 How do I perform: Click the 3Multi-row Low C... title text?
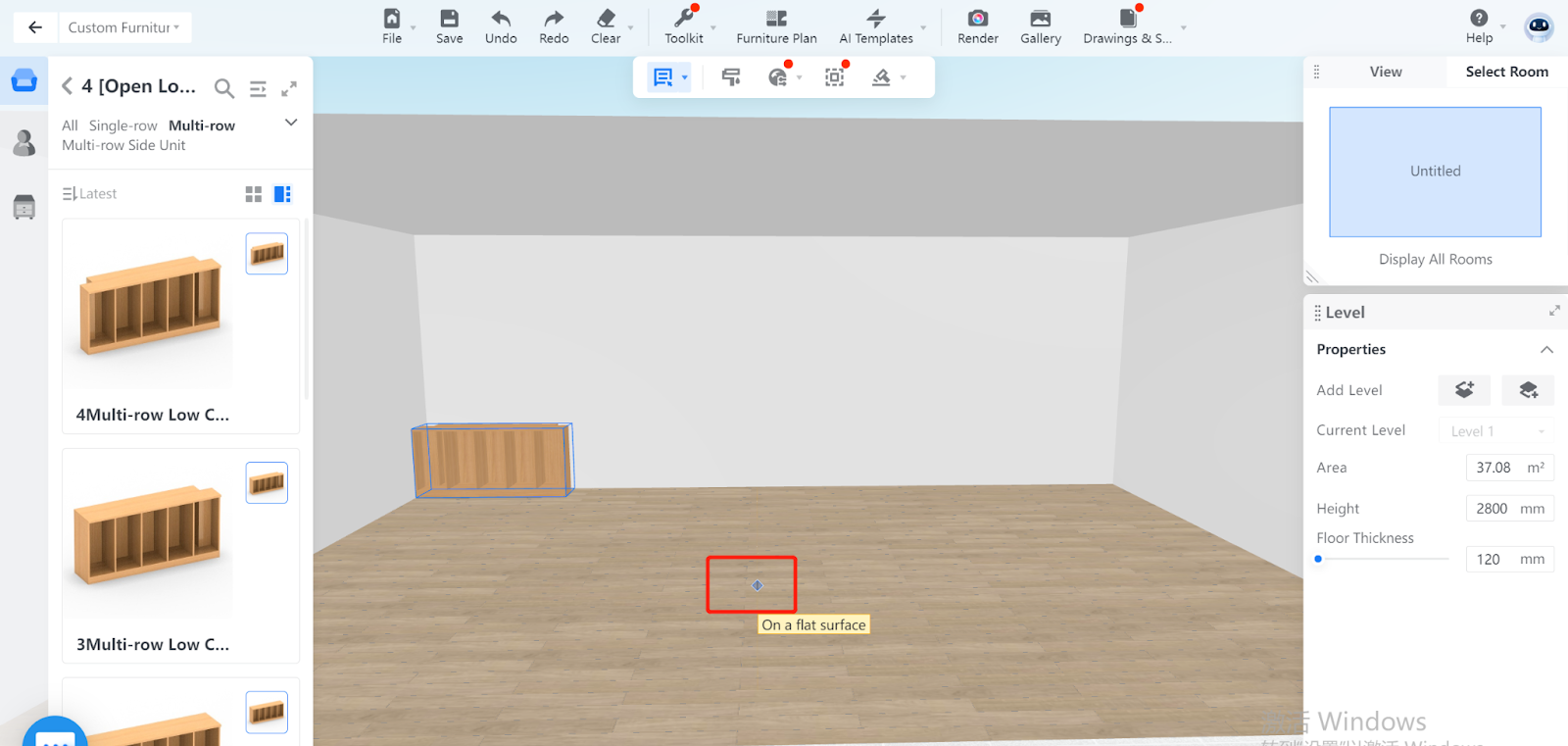point(153,644)
